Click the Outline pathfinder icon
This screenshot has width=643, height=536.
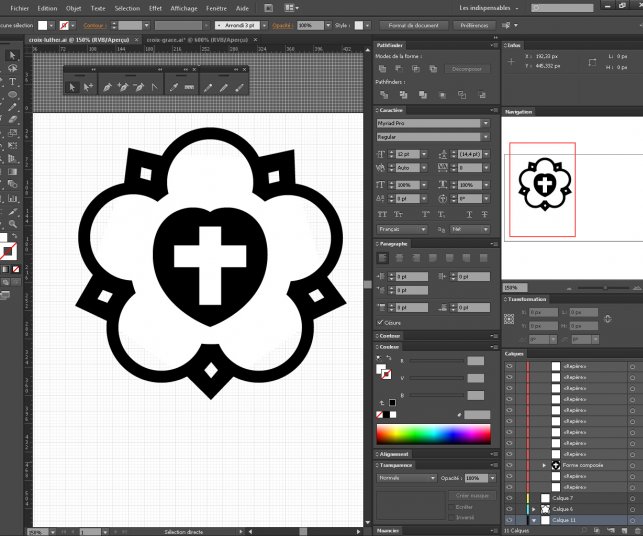click(x=462, y=95)
